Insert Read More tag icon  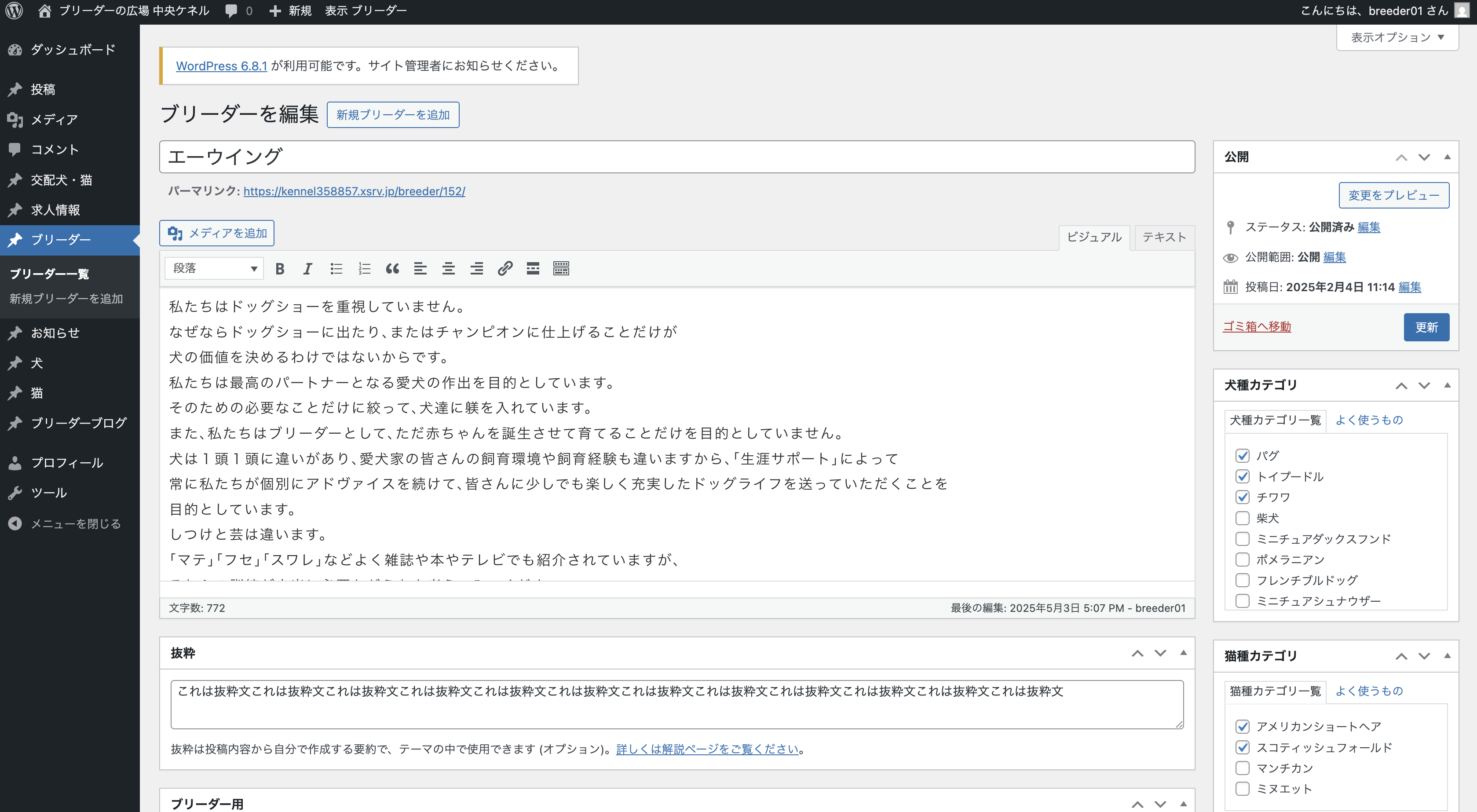point(533,268)
